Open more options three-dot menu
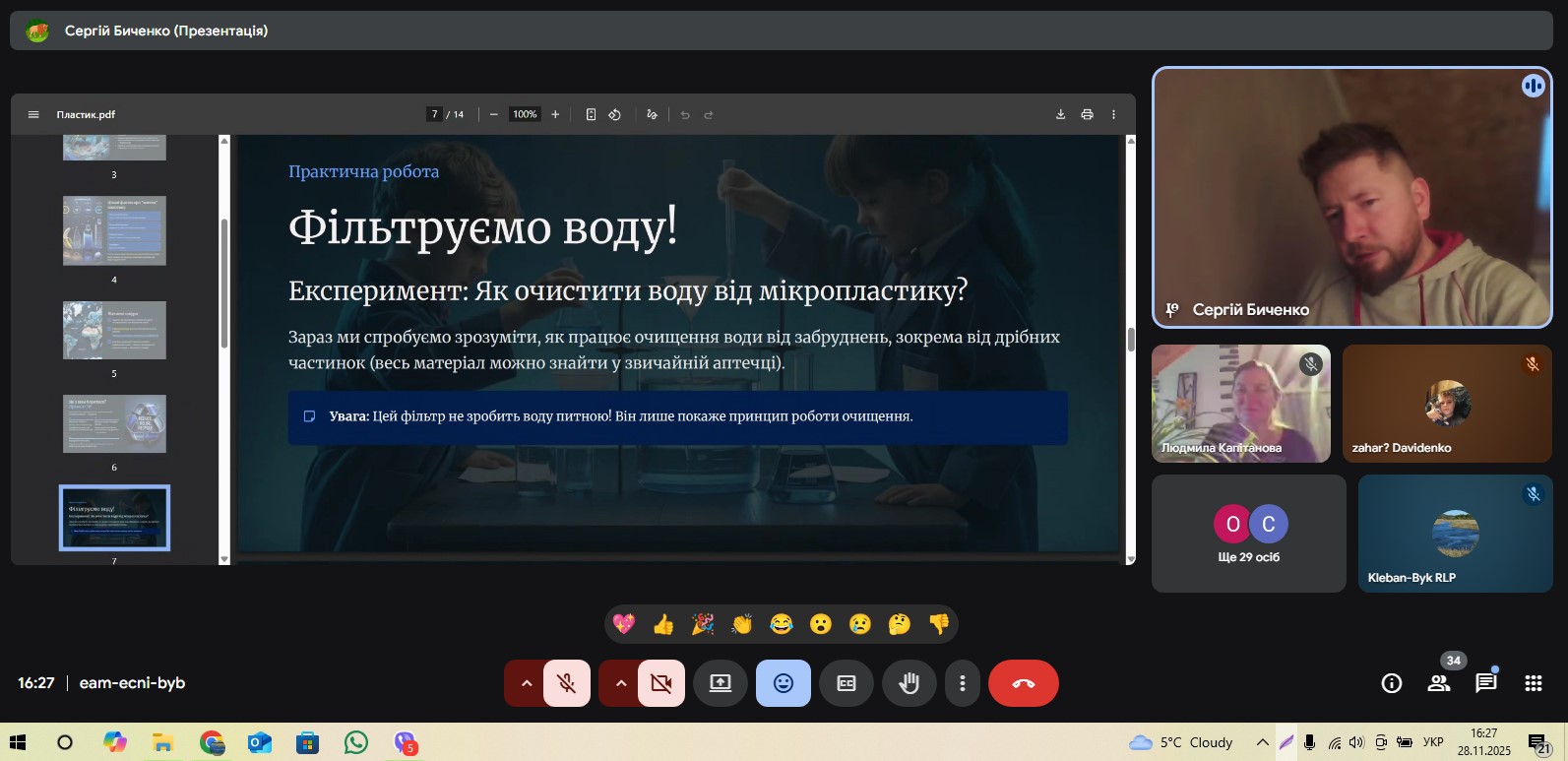Viewport: 1568px width, 761px height. pos(963,683)
